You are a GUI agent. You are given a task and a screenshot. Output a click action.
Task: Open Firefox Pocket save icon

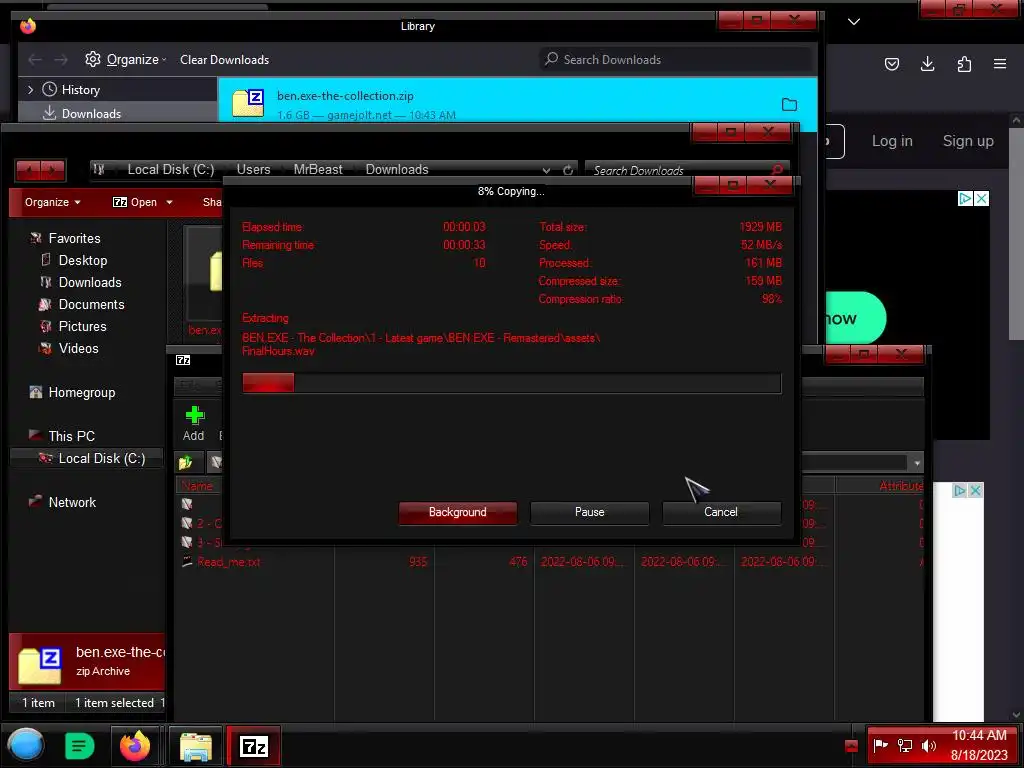pyautogui.click(x=891, y=64)
